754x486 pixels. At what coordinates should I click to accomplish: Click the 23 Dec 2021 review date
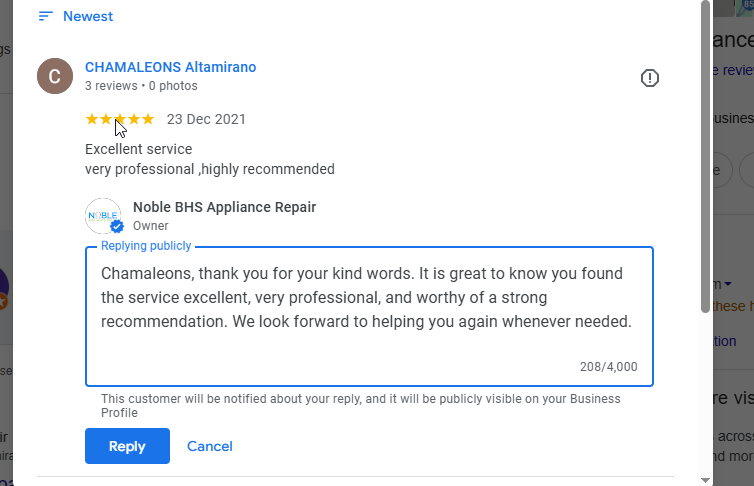pos(206,119)
